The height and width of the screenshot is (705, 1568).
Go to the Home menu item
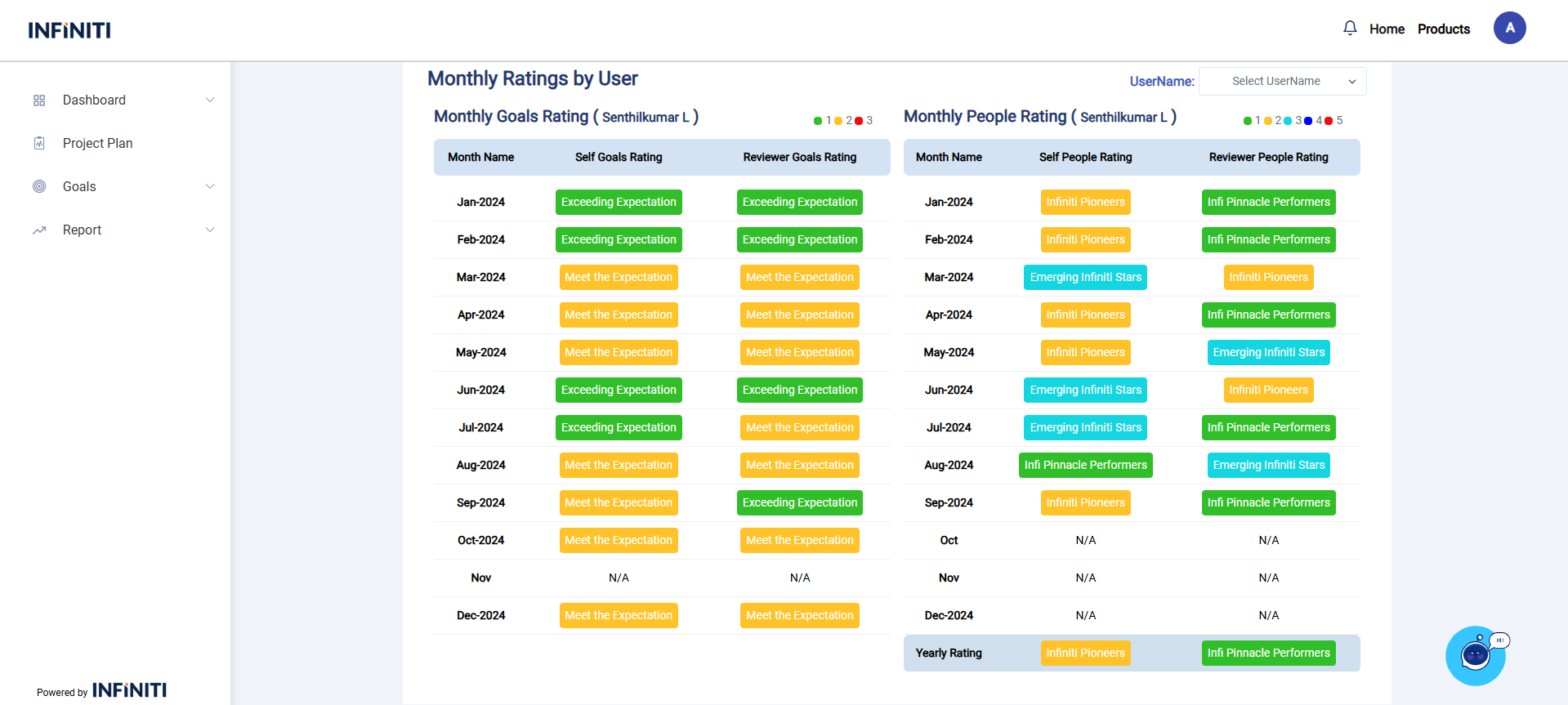pyautogui.click(x=1387, y=29)
